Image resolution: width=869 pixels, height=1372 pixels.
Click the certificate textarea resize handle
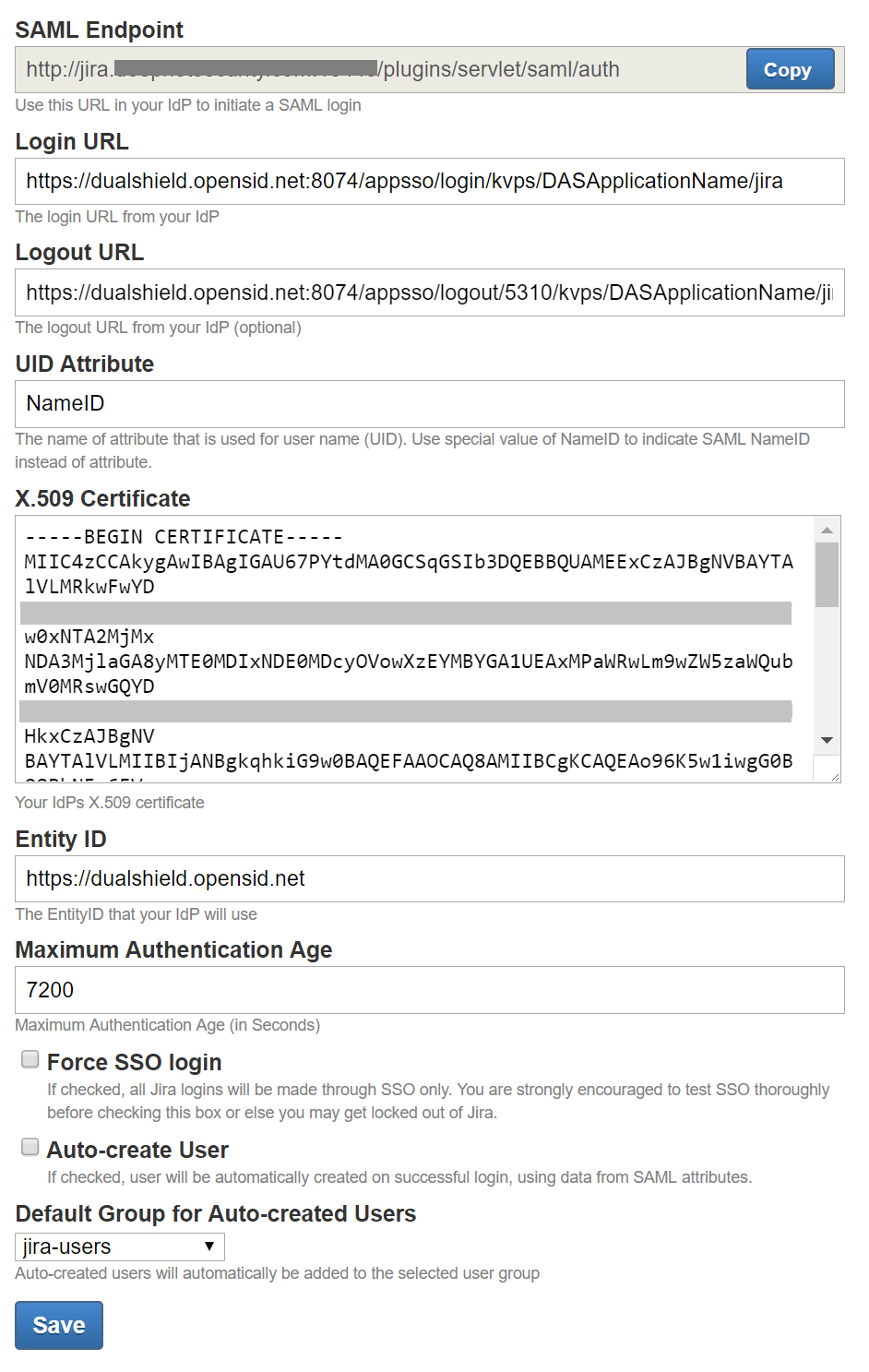(835, 777)
